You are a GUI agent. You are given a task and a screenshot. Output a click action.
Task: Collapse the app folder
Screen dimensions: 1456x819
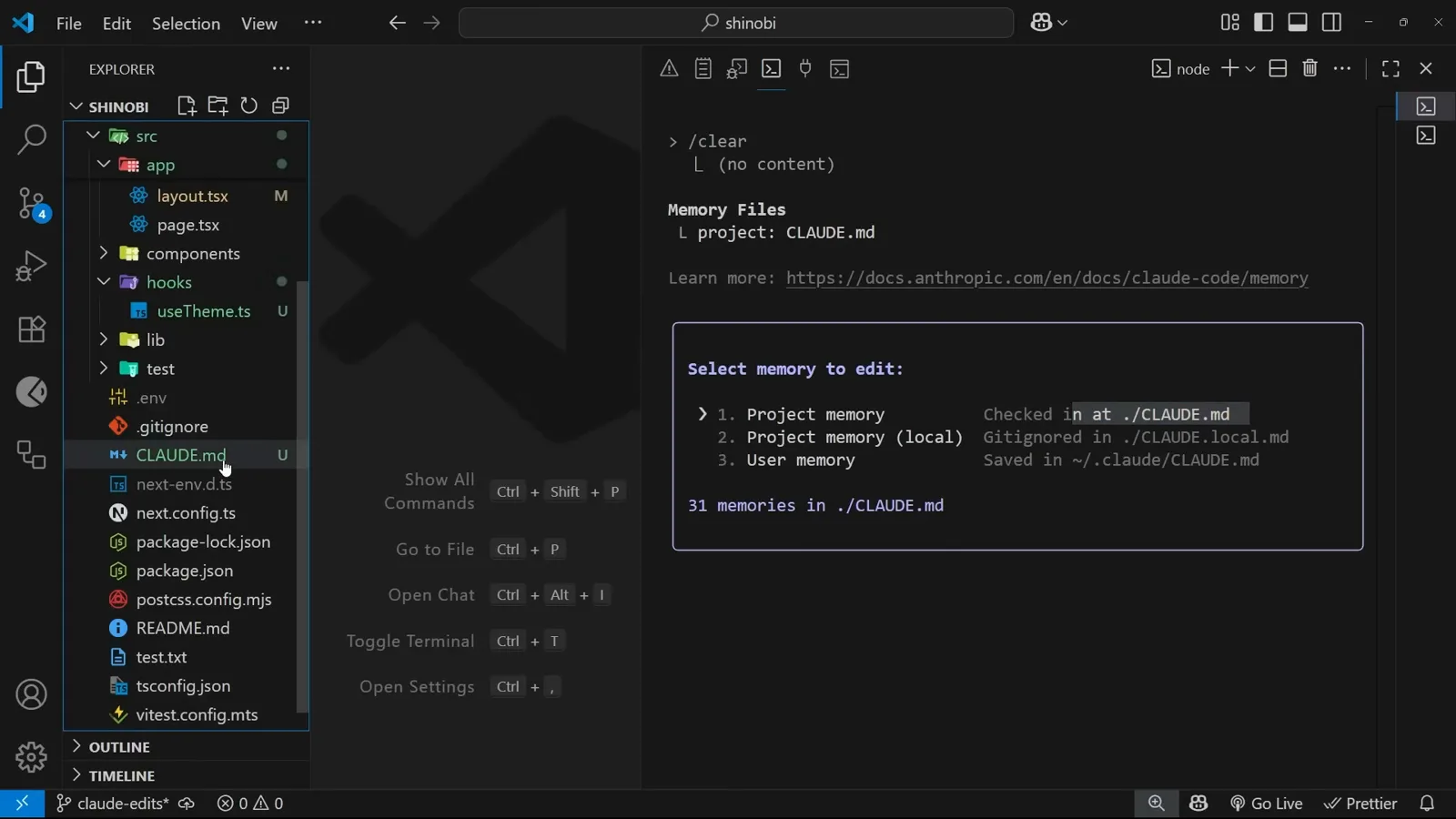pos(104,165)
